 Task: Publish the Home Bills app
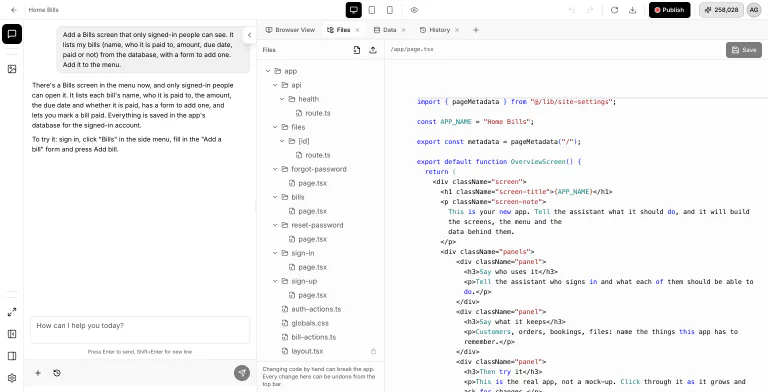tap(670, 10)
